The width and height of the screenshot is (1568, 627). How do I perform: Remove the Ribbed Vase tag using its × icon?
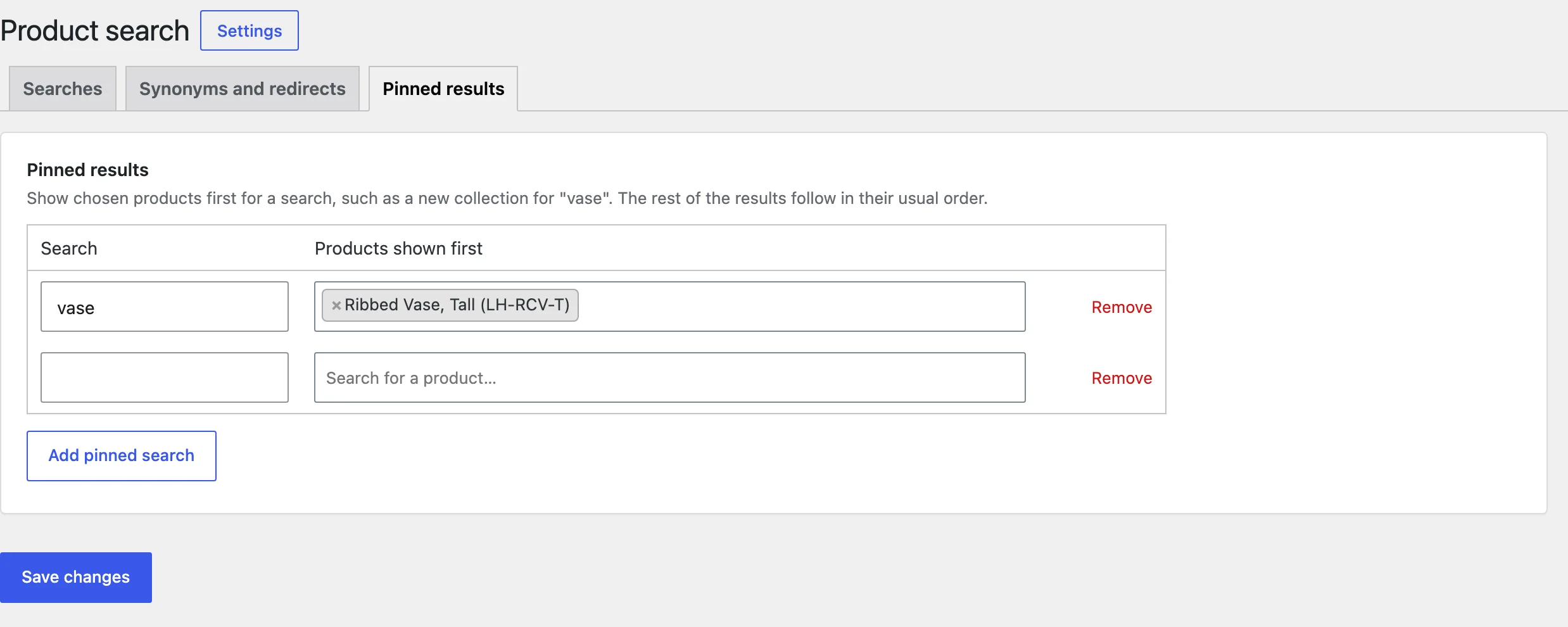pyautogui.click(x=336, y=305)
